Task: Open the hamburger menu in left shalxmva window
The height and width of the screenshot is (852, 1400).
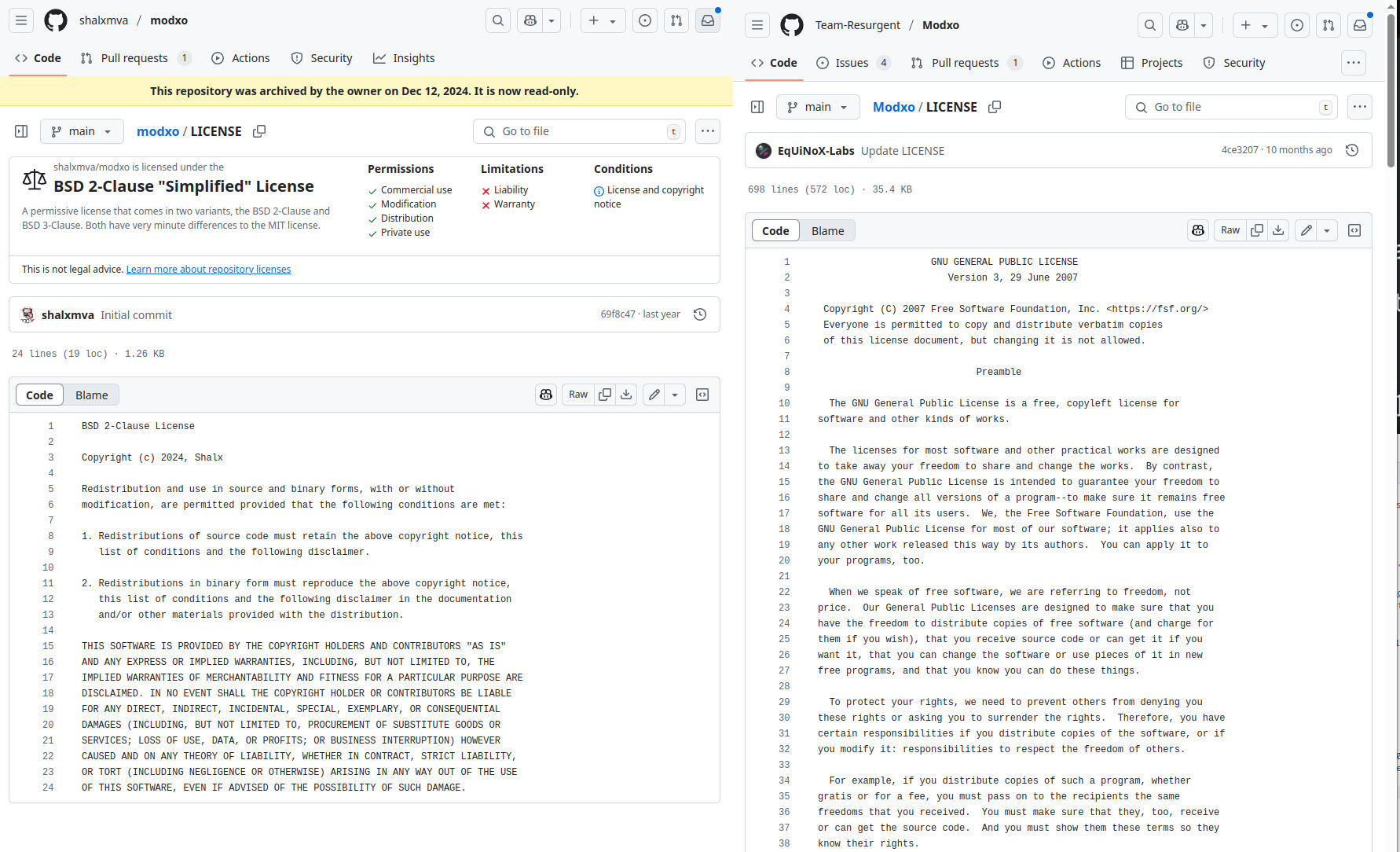Action: pos(21,20)
